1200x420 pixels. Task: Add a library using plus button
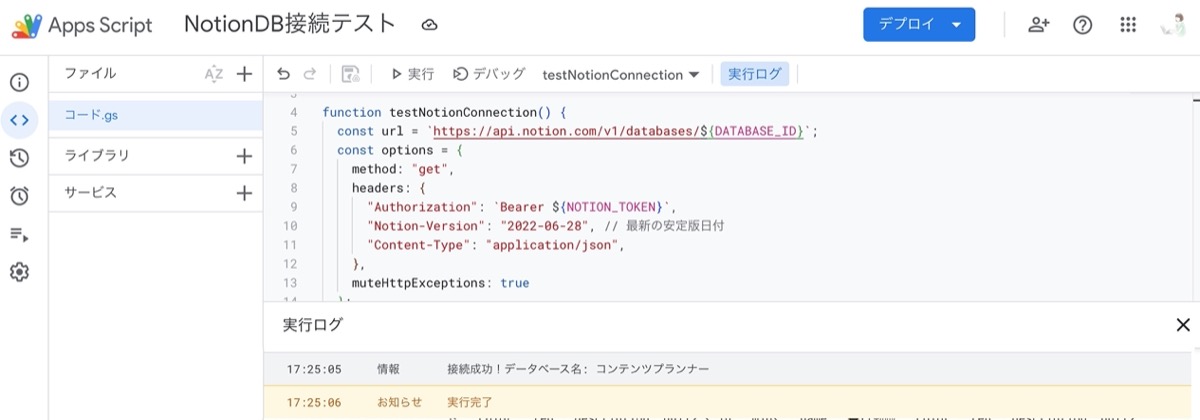click(244, 156)
